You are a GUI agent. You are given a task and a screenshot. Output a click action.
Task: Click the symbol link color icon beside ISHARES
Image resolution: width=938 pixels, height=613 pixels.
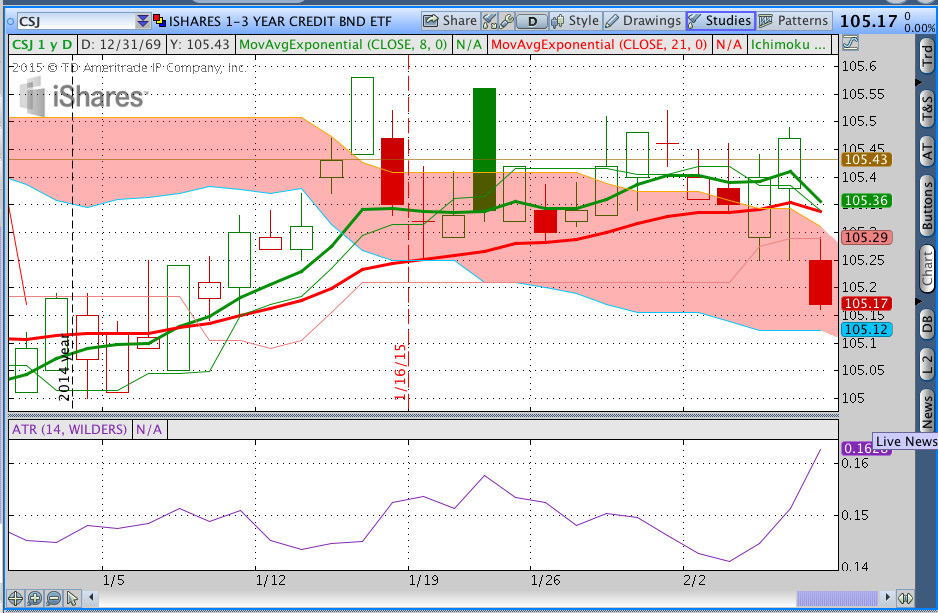point(160,21)
